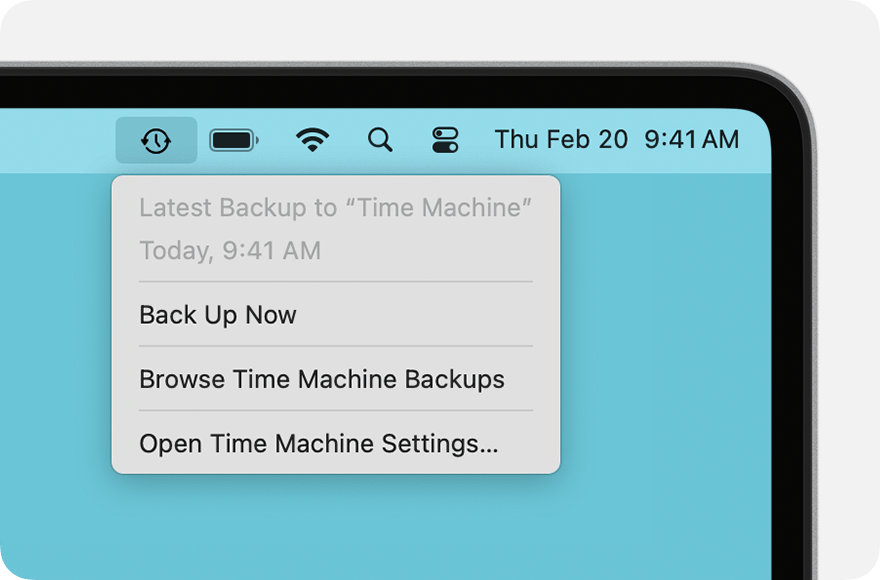Select Back Up Now from the menu
The image size is (880, 580).
(x=218, y=315)
